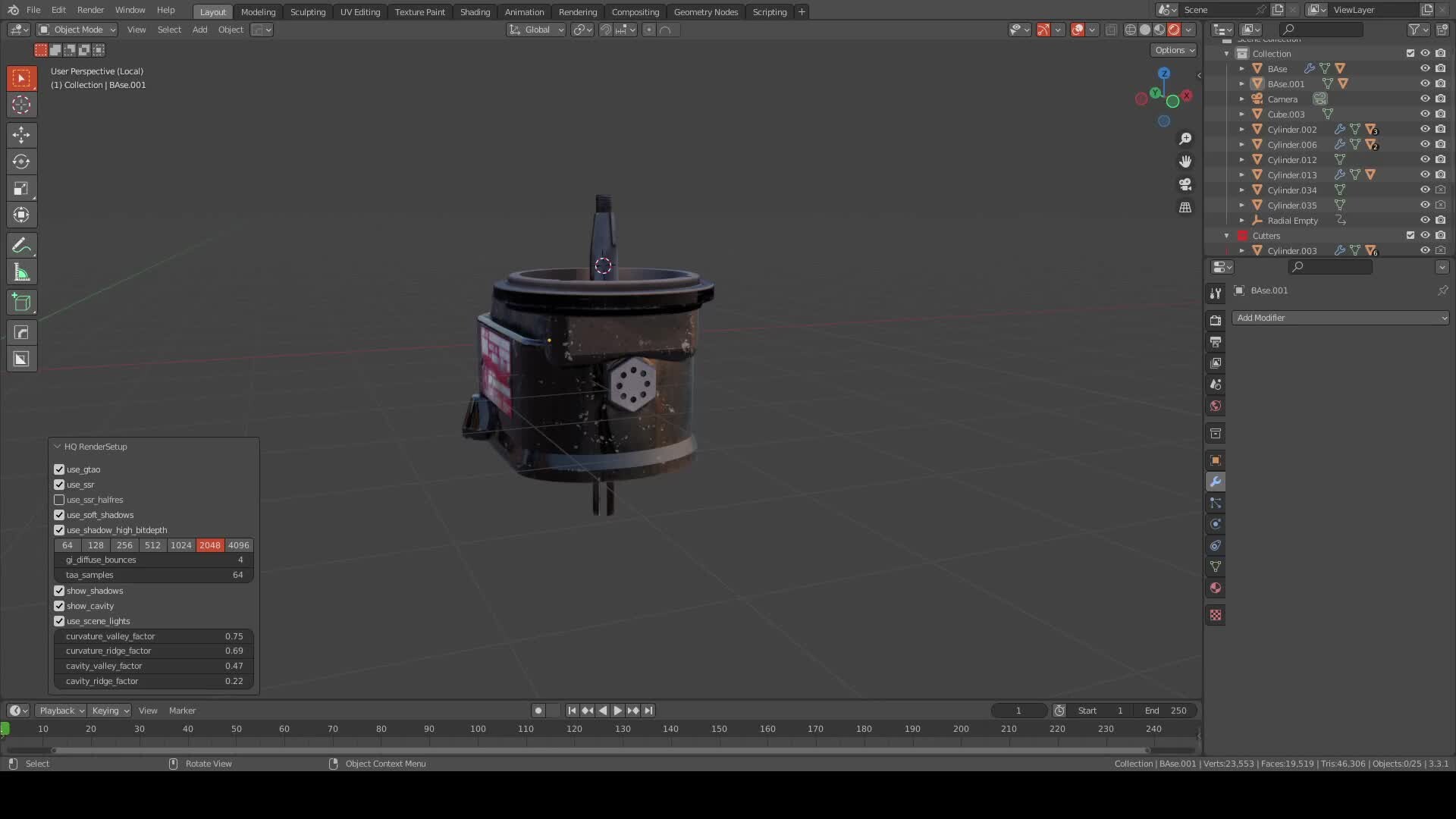Enable use_ssr_halfres checkbox

(x=59, y=500)
